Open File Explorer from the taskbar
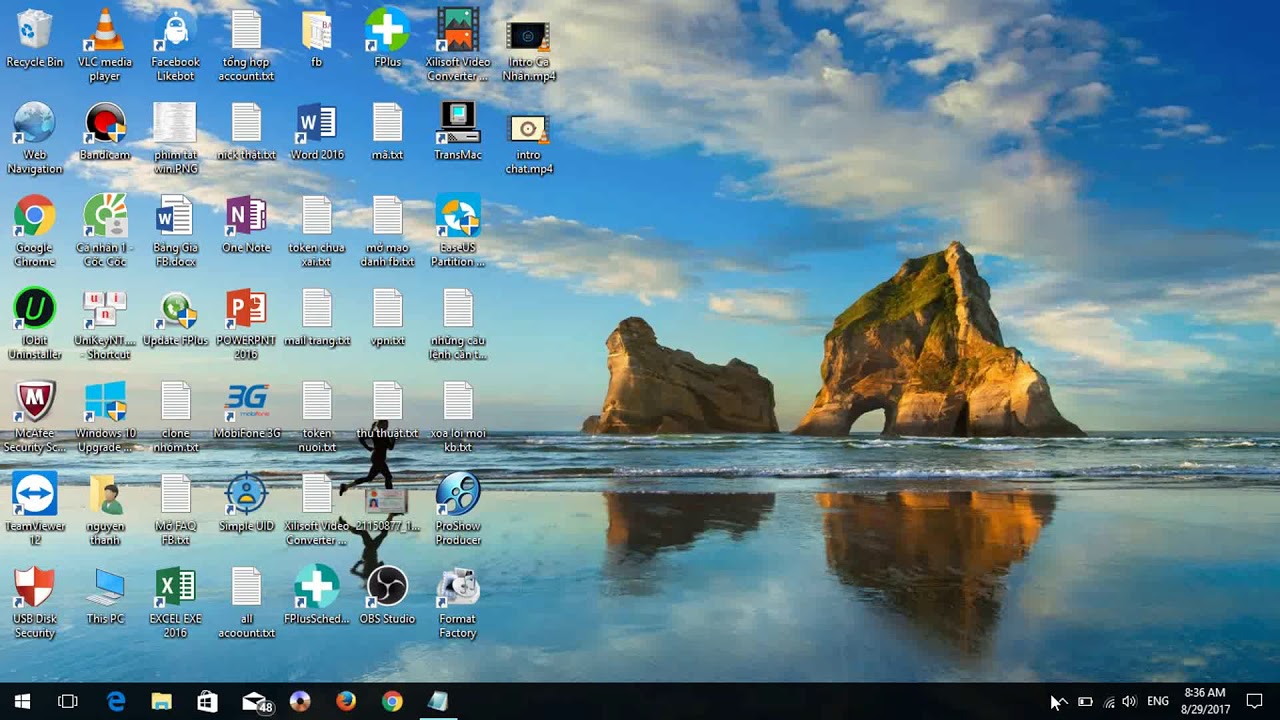 click(x=162, y=701)
